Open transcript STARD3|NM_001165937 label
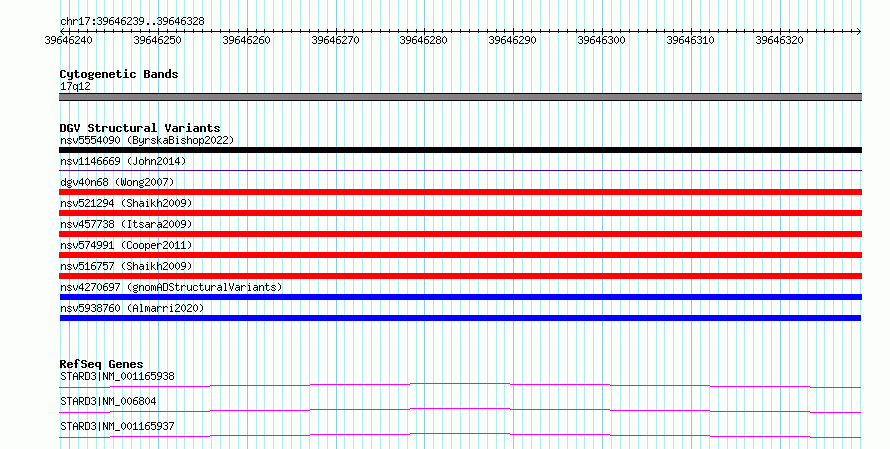The height and width of the screenshot is (449, 890). [x=117, y=426]
